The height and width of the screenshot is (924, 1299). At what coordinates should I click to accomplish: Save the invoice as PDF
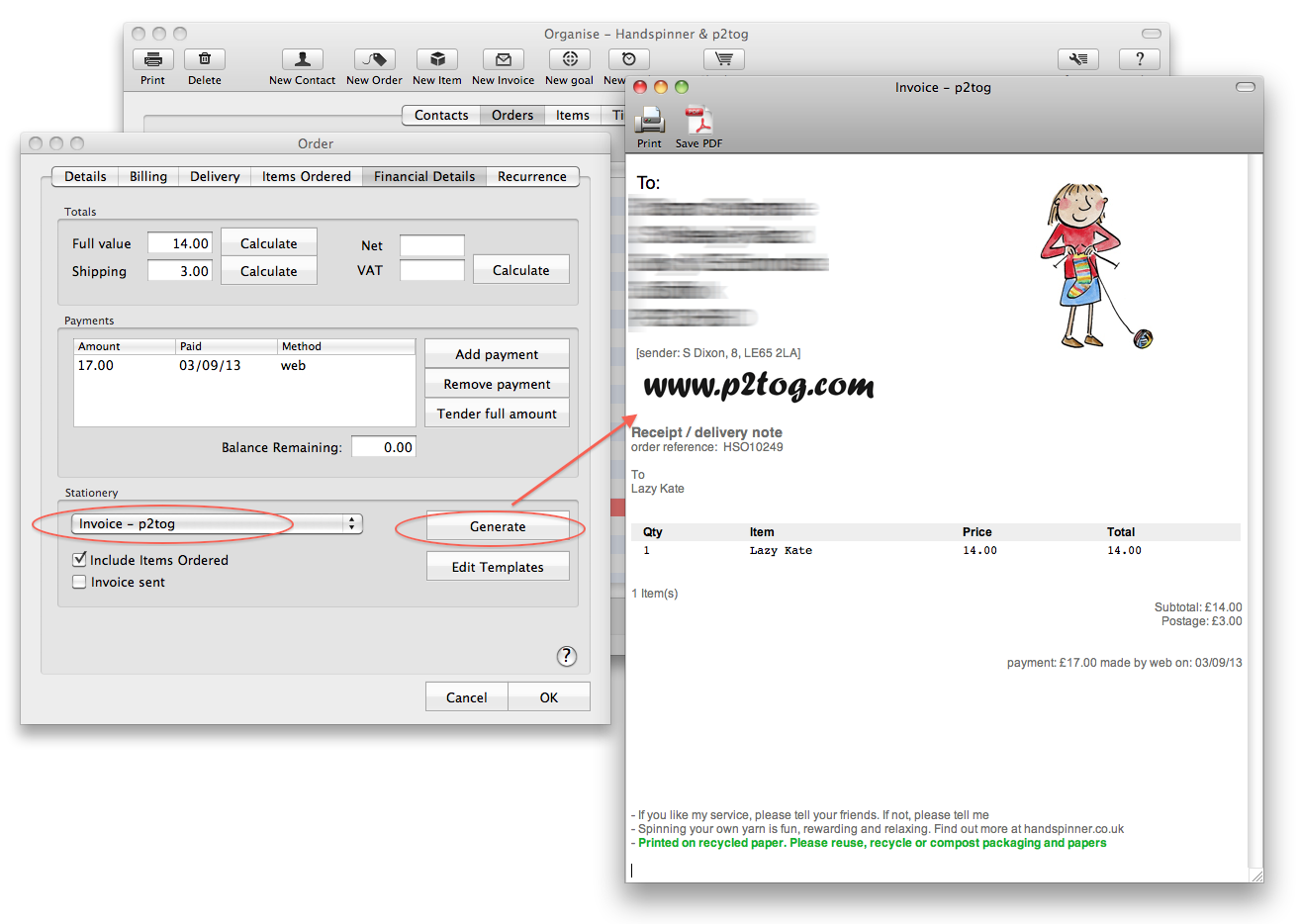click(699, 121)
